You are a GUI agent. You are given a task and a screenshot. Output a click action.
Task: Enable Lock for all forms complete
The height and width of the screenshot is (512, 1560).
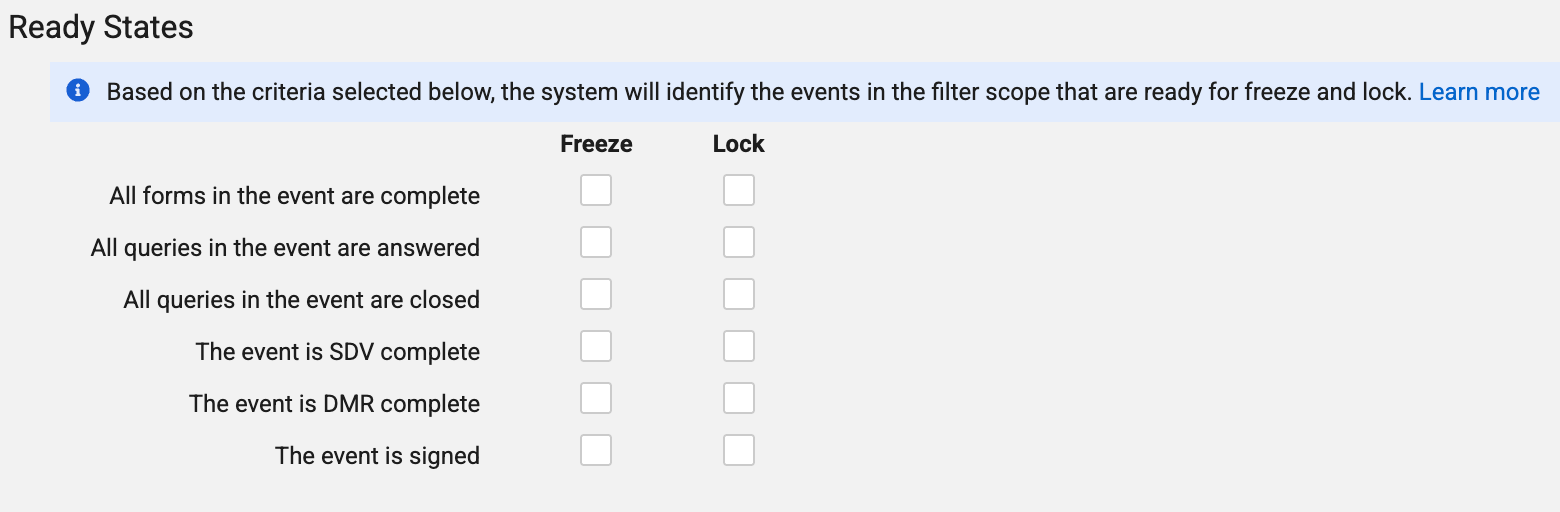pyautogui.click(x=739, y=190)
